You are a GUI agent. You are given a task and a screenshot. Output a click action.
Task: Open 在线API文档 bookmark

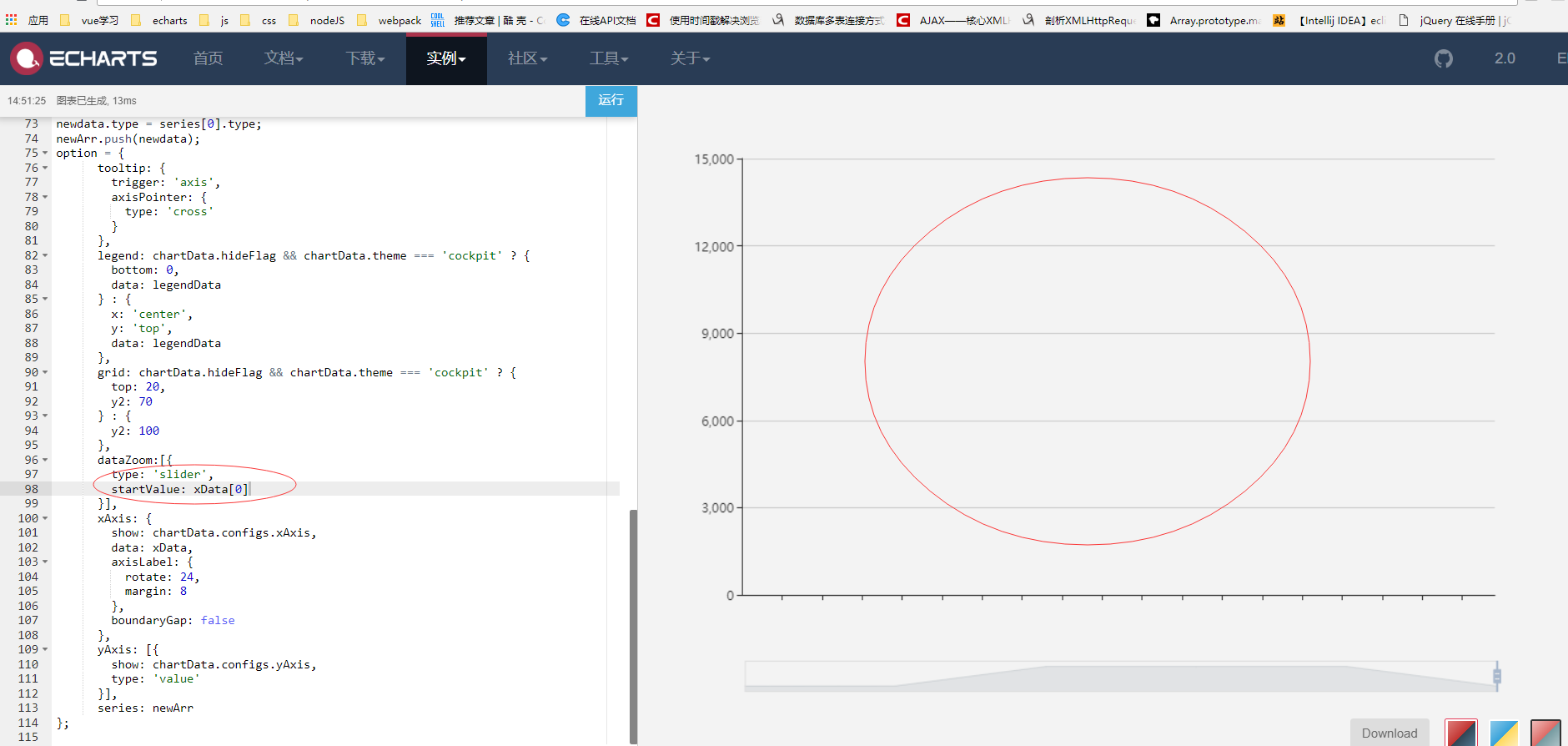tap(597, 20)
